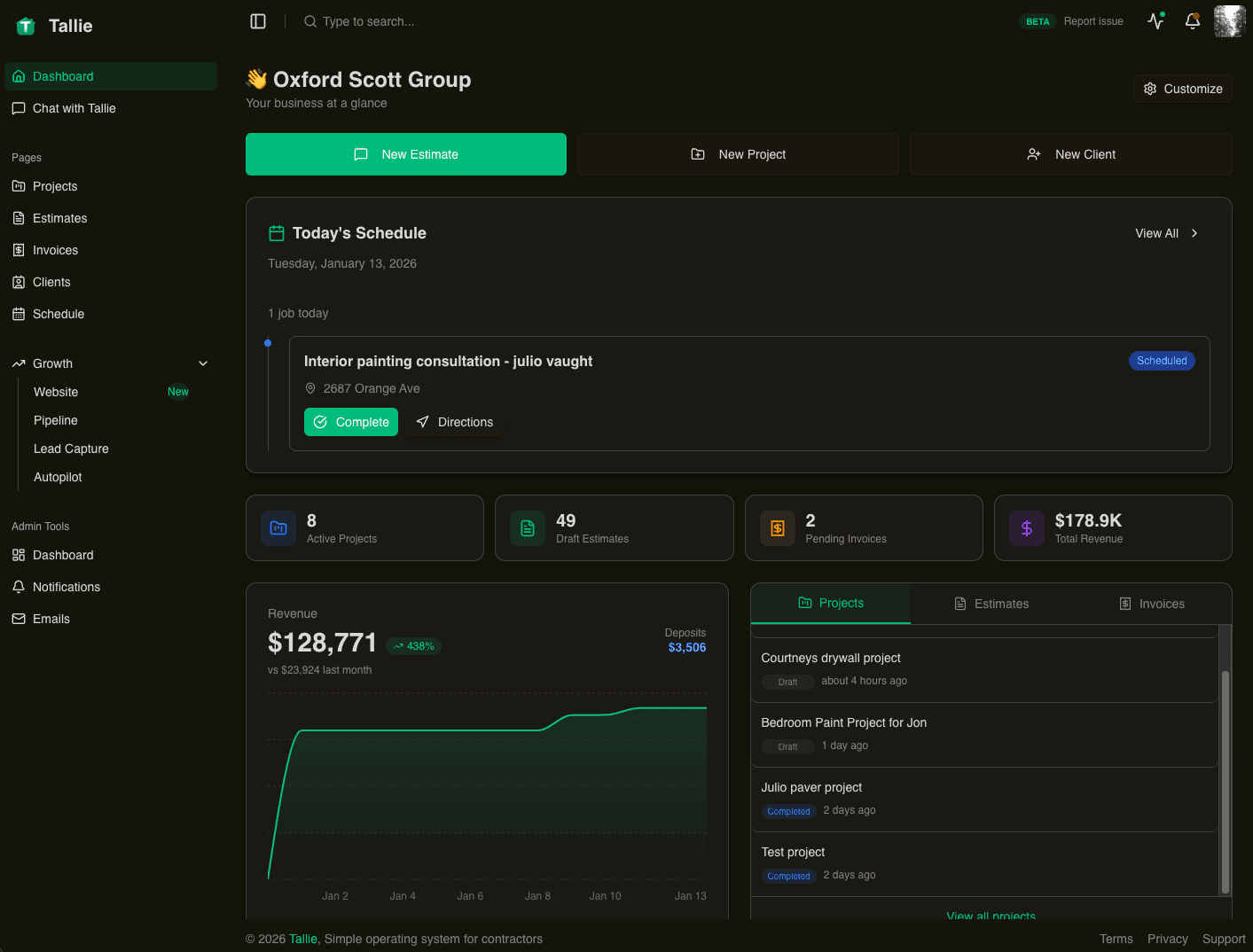Switch to the Estimates tab
This screenshot has height=952, width=1253.
tap(991, 604)
